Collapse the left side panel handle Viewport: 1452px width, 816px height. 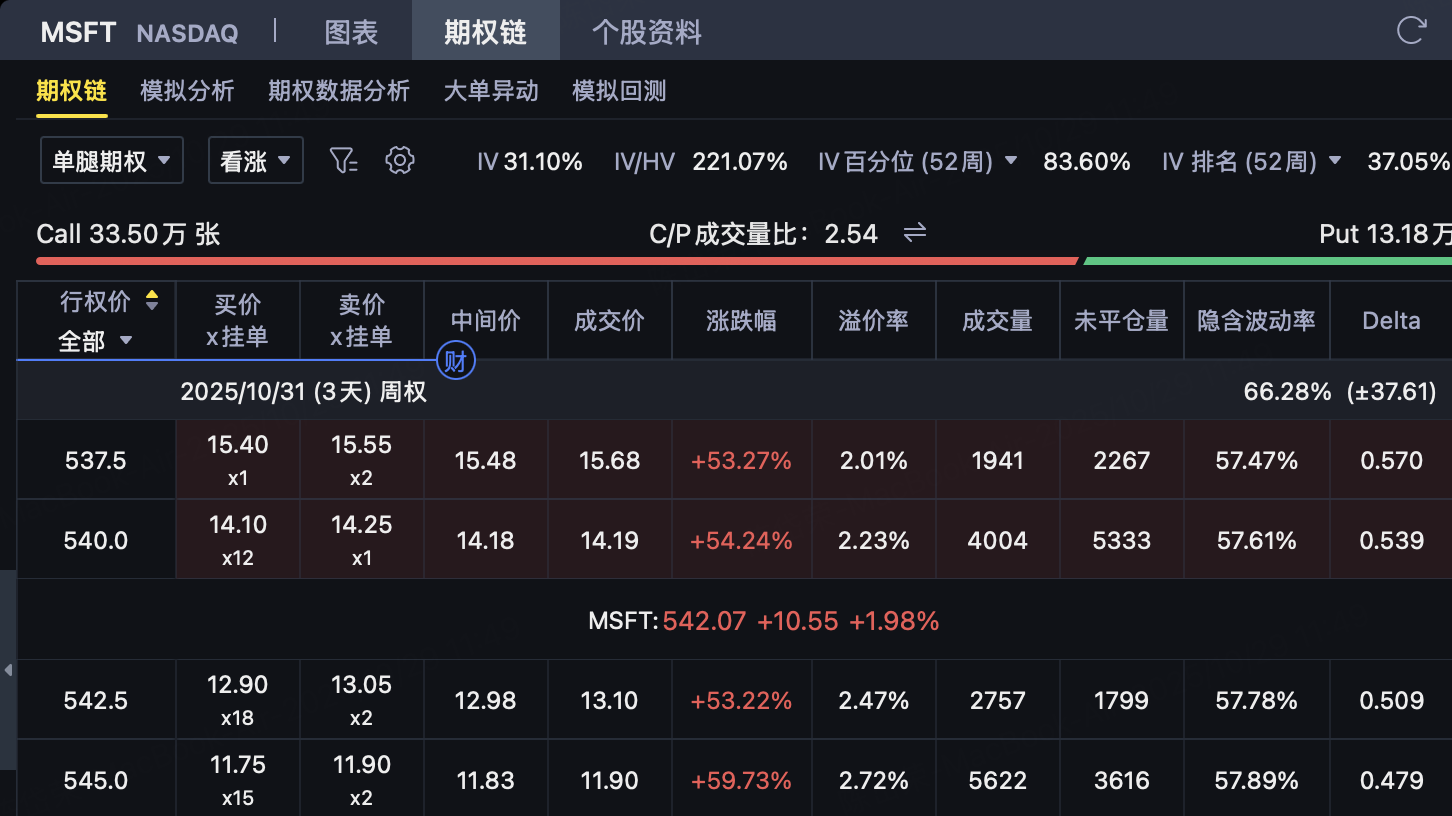click(8, 669)
